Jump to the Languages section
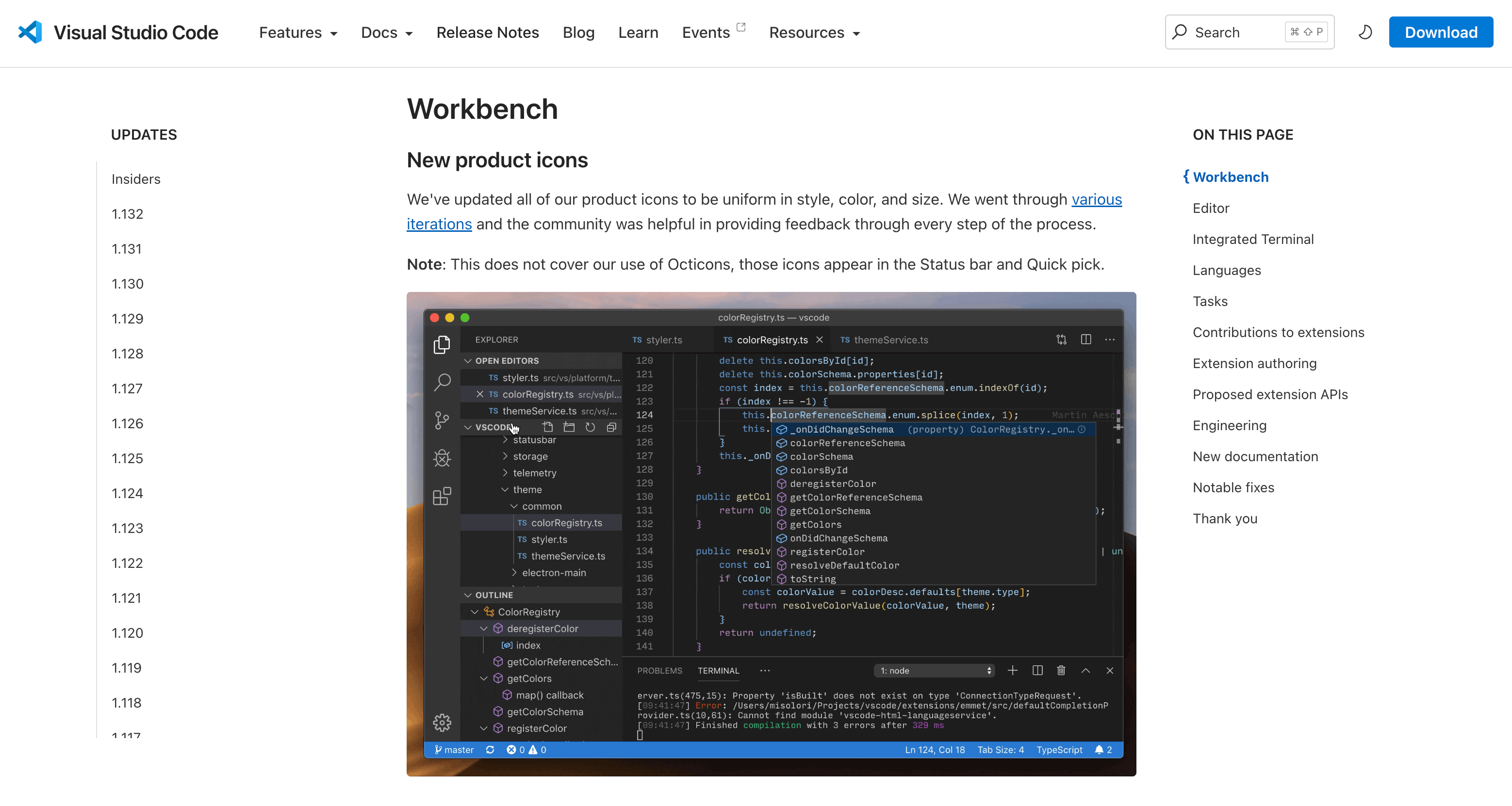Viewport: 1512px width, 806px height. coord(1227,271)
